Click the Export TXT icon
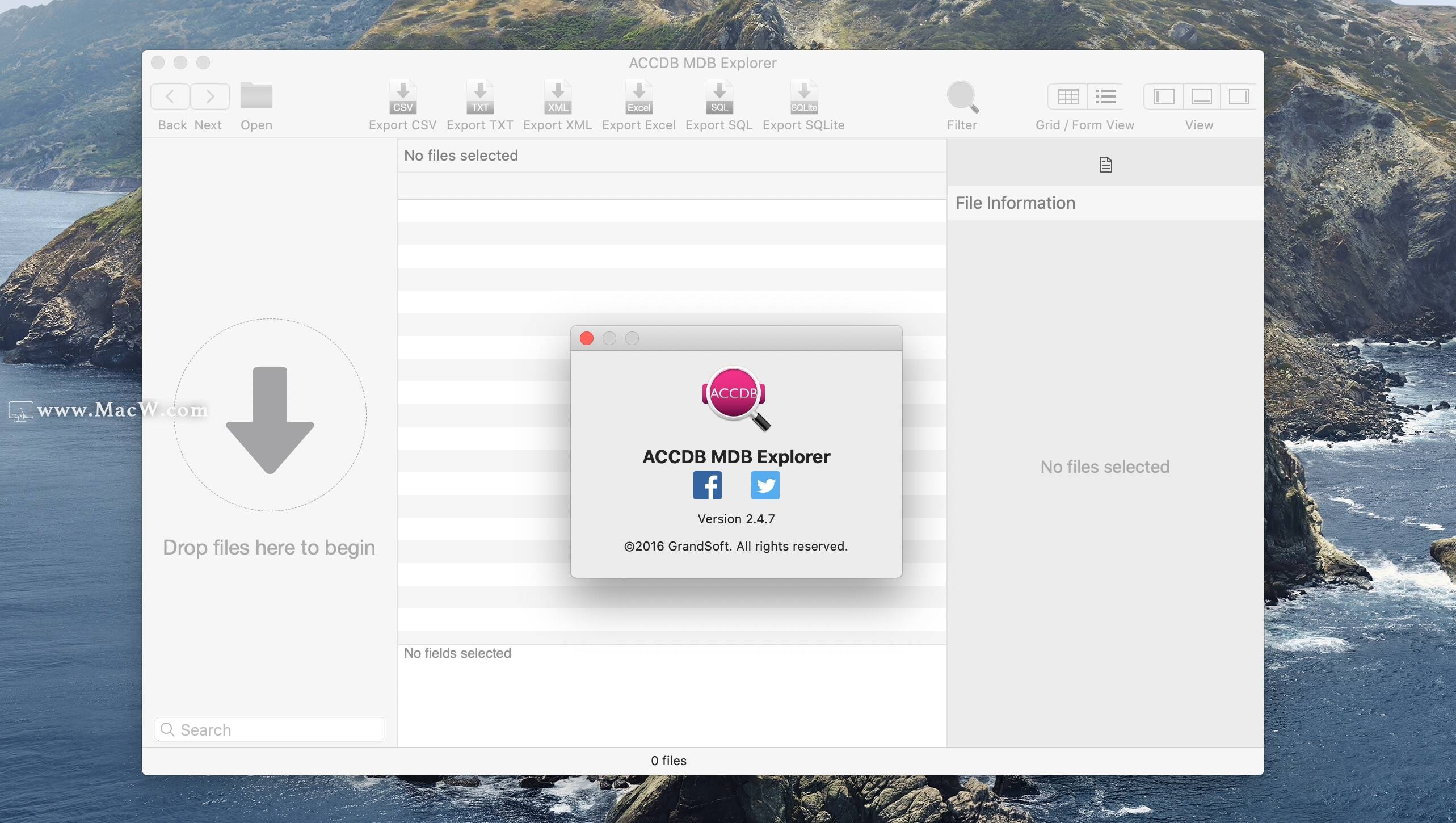This screenshot has height=823, width=1456. click(480, 97)
